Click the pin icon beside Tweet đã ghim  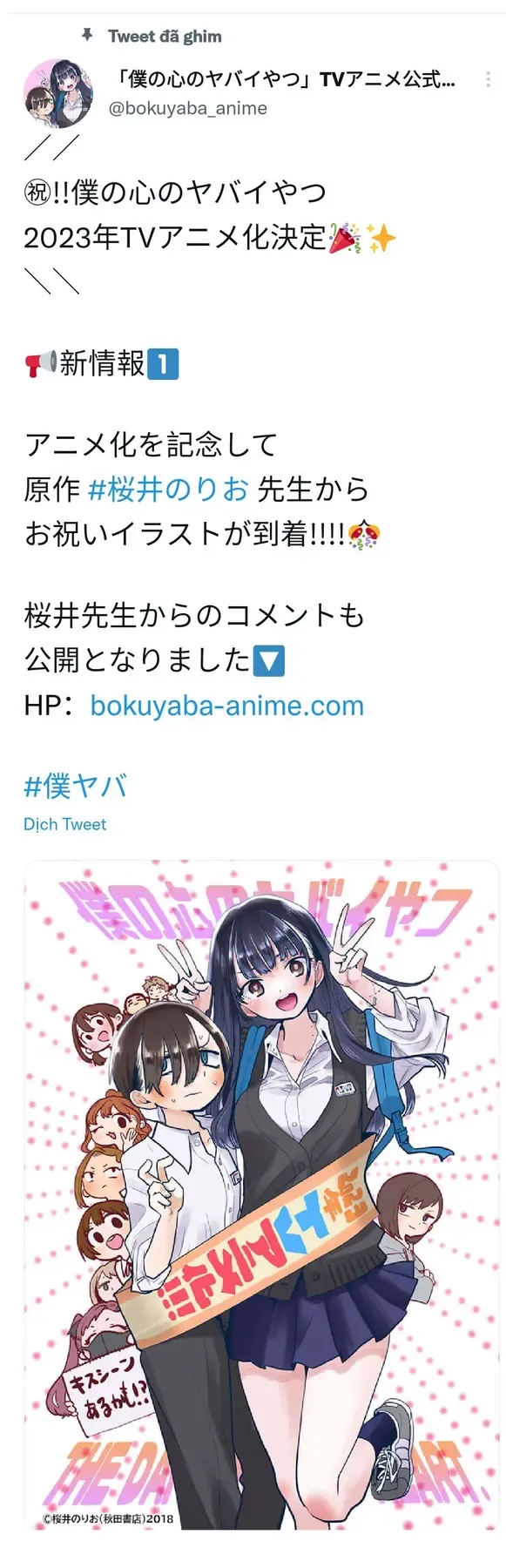point(87,35)
